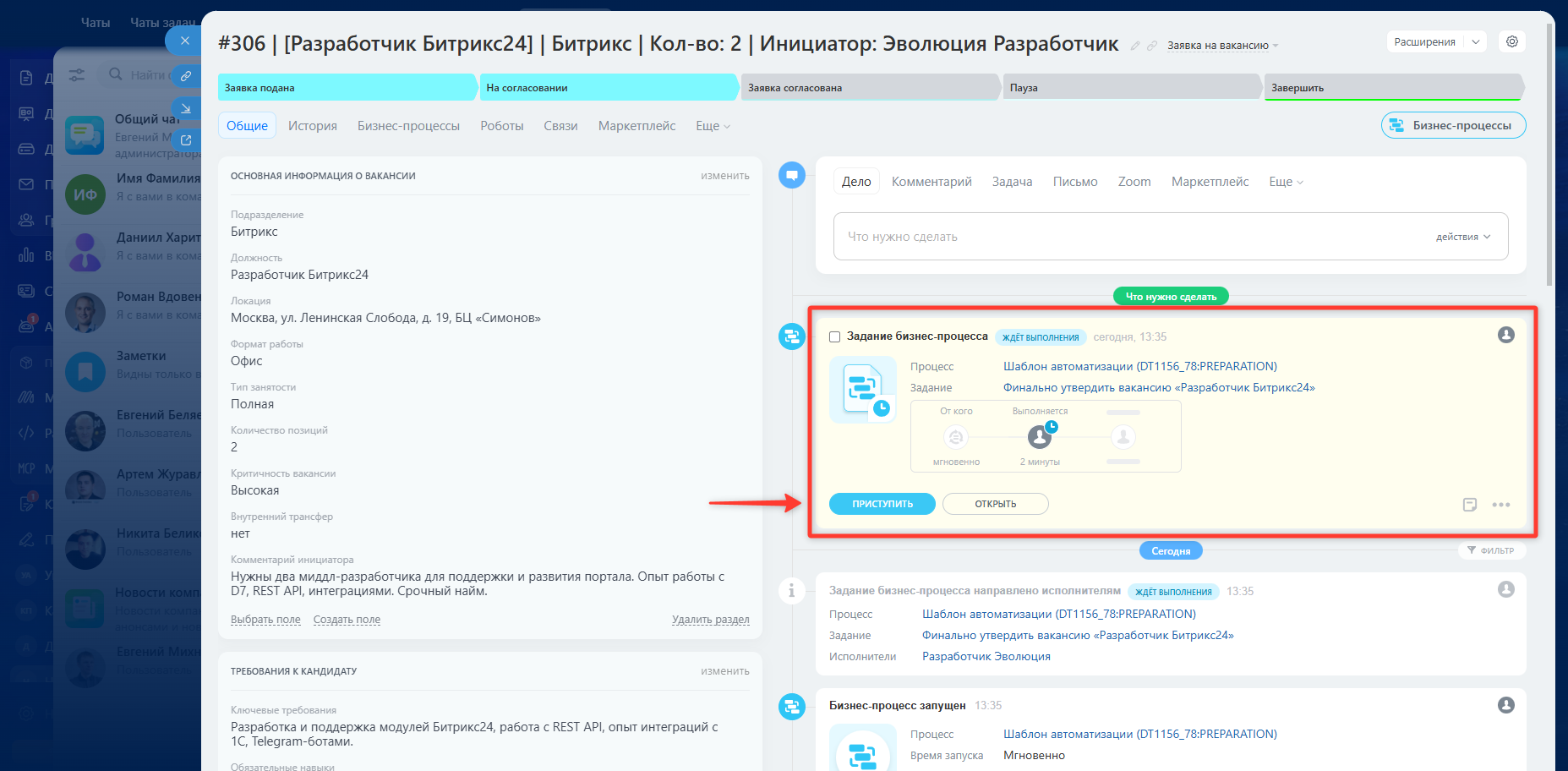
Task: Check the Задание бизнес-процесса checkbox
Action: [835, 336]
